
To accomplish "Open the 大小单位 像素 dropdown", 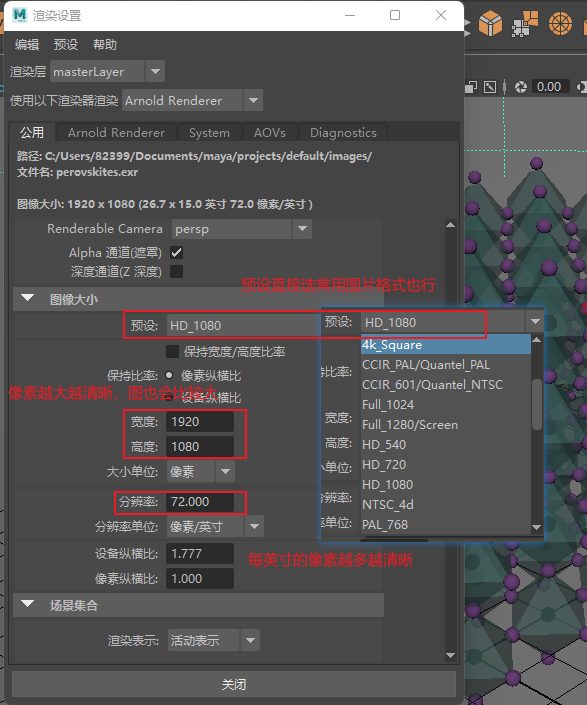I will 200,471.
